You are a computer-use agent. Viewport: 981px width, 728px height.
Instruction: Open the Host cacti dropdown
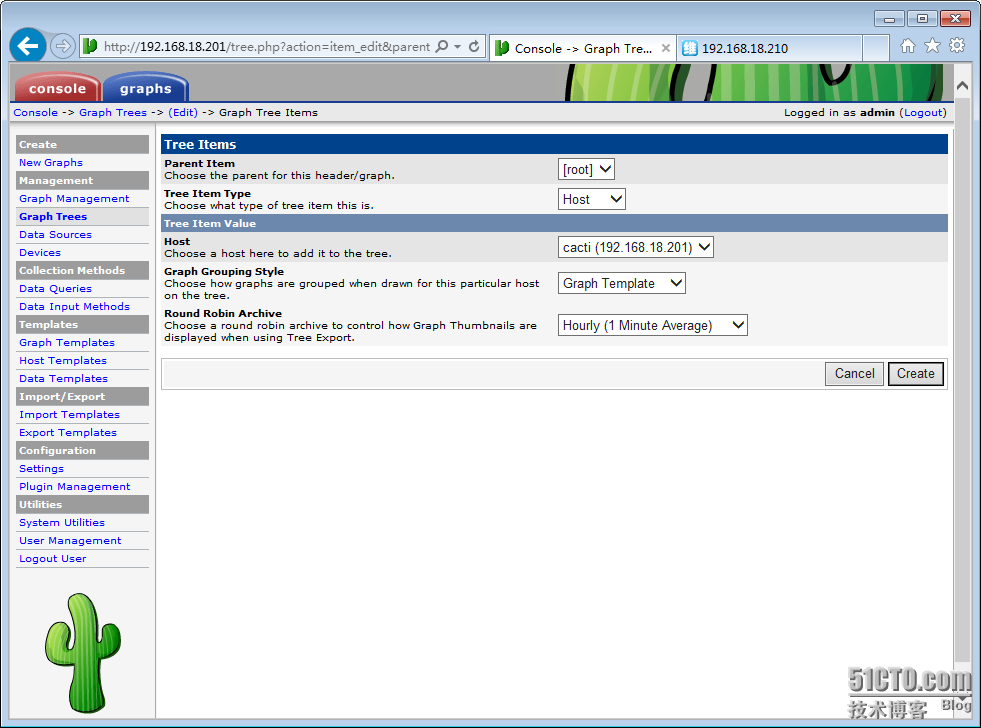tap(636, 247)
